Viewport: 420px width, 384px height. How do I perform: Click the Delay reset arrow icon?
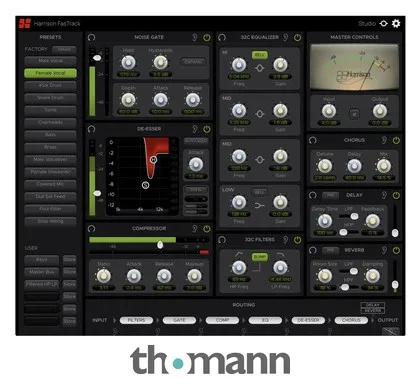tap(313, 195)
